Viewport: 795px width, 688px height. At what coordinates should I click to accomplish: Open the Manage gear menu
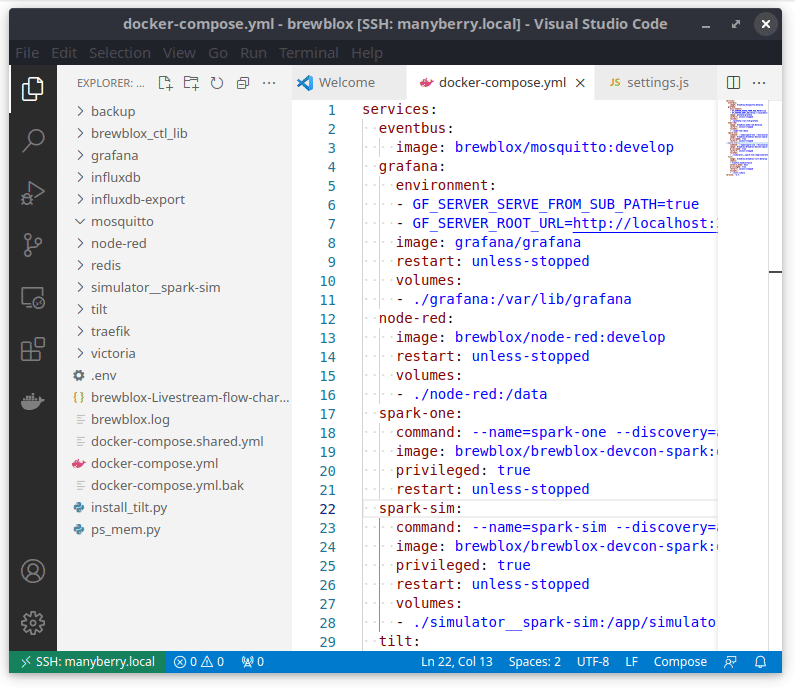[32, 623]
